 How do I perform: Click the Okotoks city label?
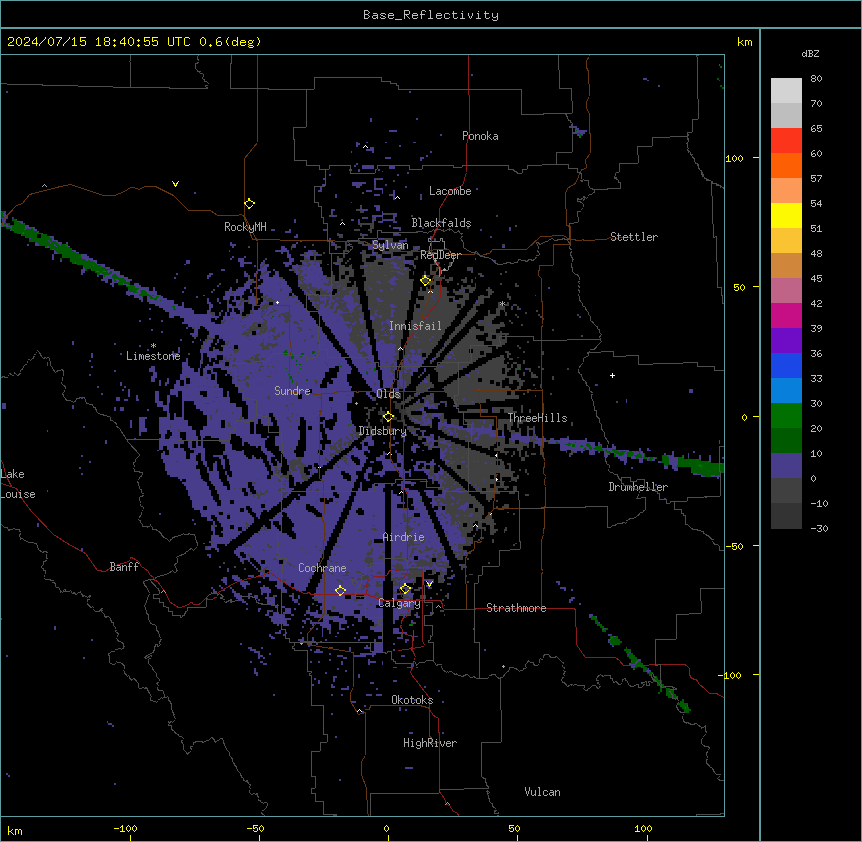412,700
